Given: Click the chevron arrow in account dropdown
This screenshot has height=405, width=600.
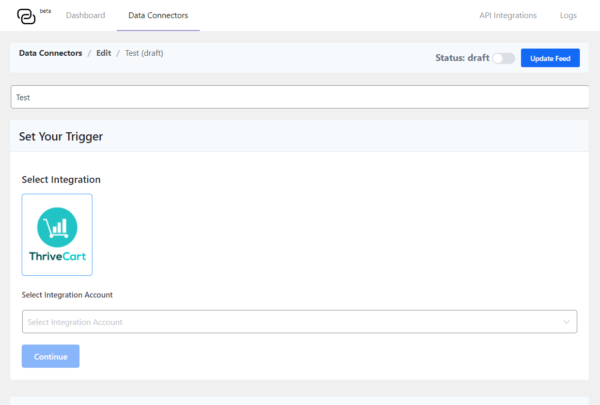Looking at the screenshot, I should (567, 322).
